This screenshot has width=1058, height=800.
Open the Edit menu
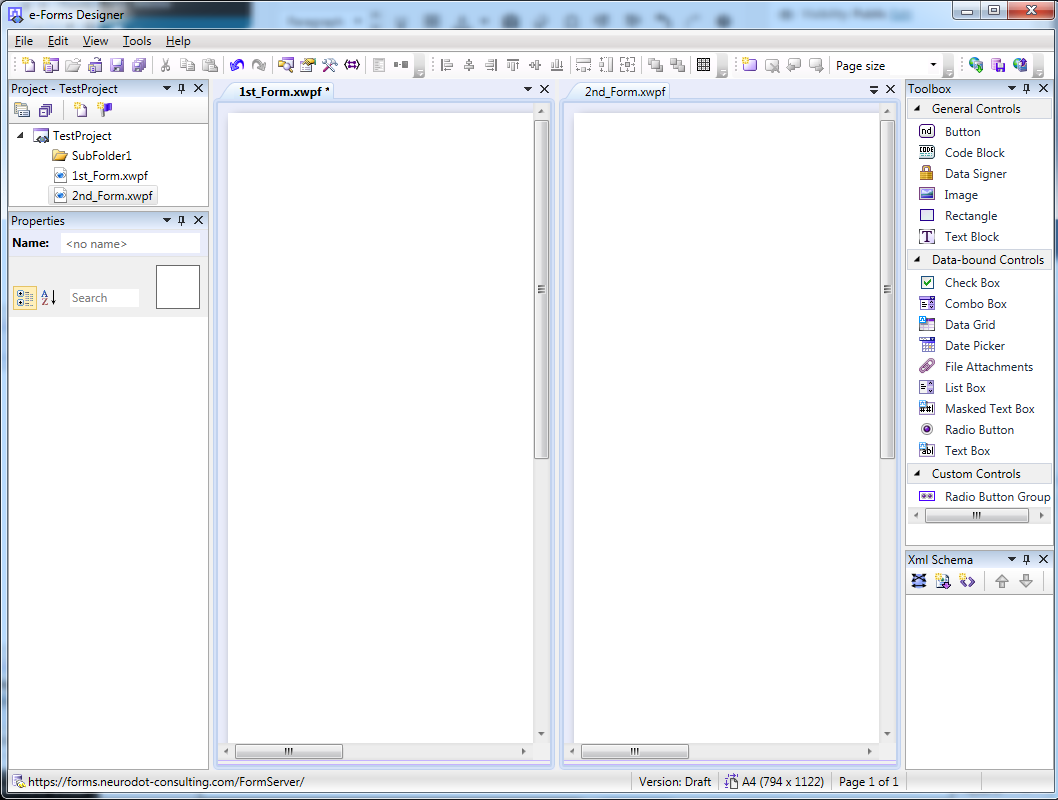point(58,41)
